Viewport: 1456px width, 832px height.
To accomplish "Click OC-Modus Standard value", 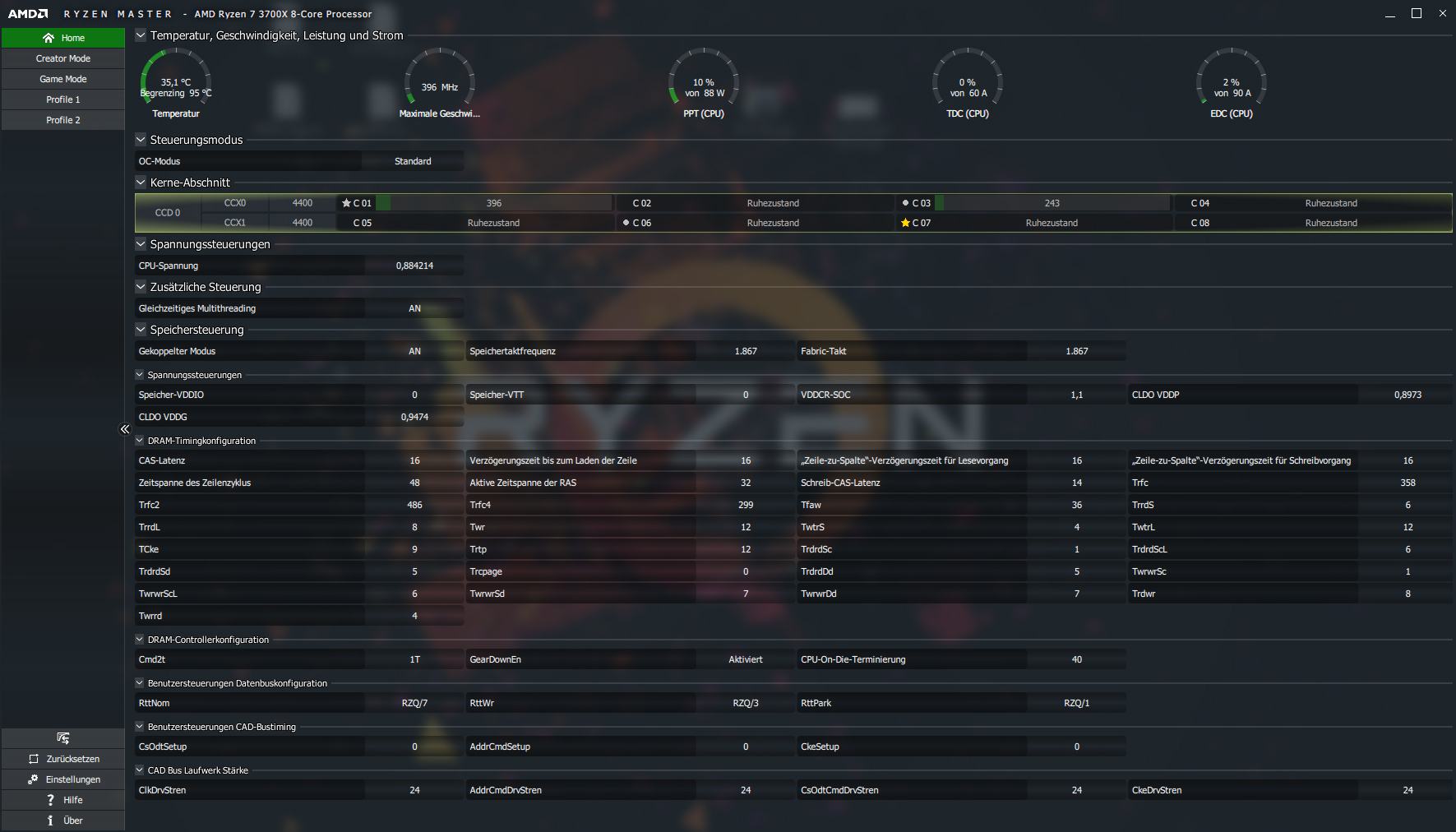I will 413,161.
